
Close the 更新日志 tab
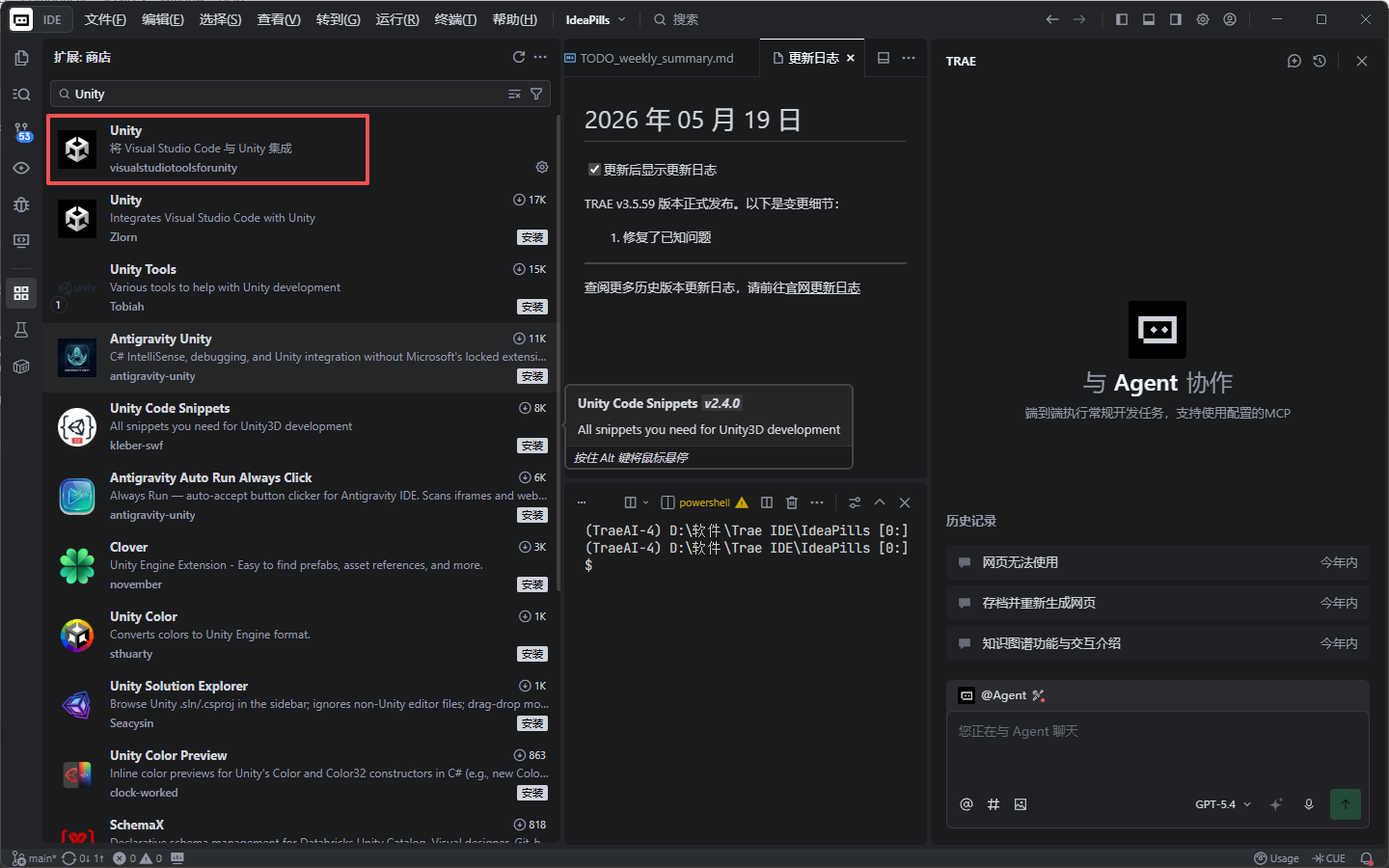(x=851, y=58)
